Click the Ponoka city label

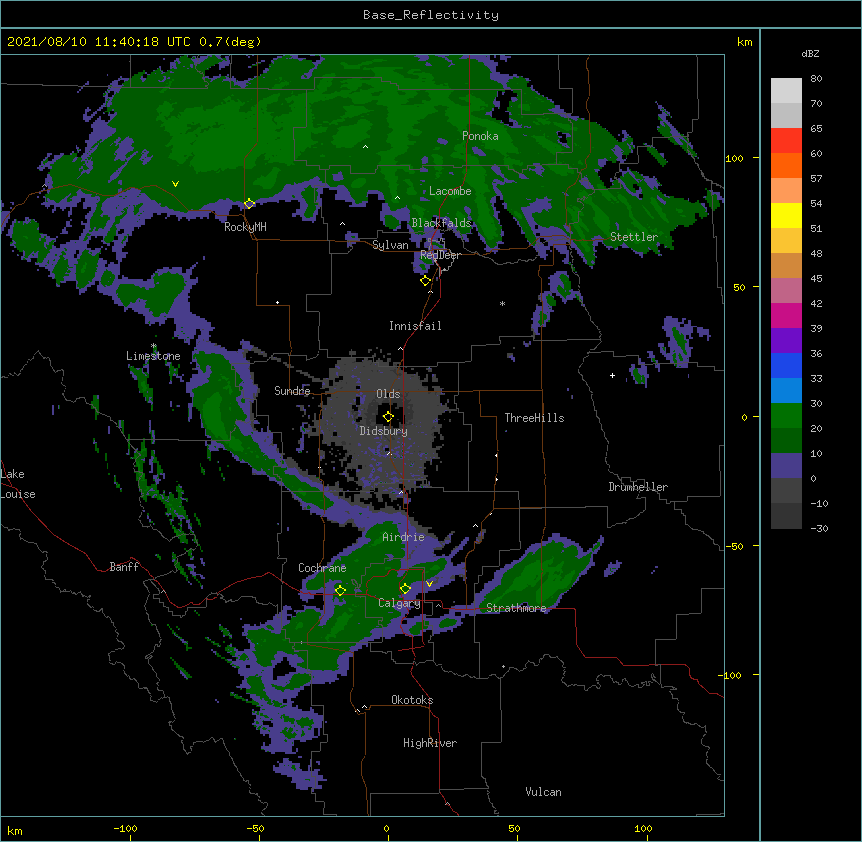tap(480, 136)
